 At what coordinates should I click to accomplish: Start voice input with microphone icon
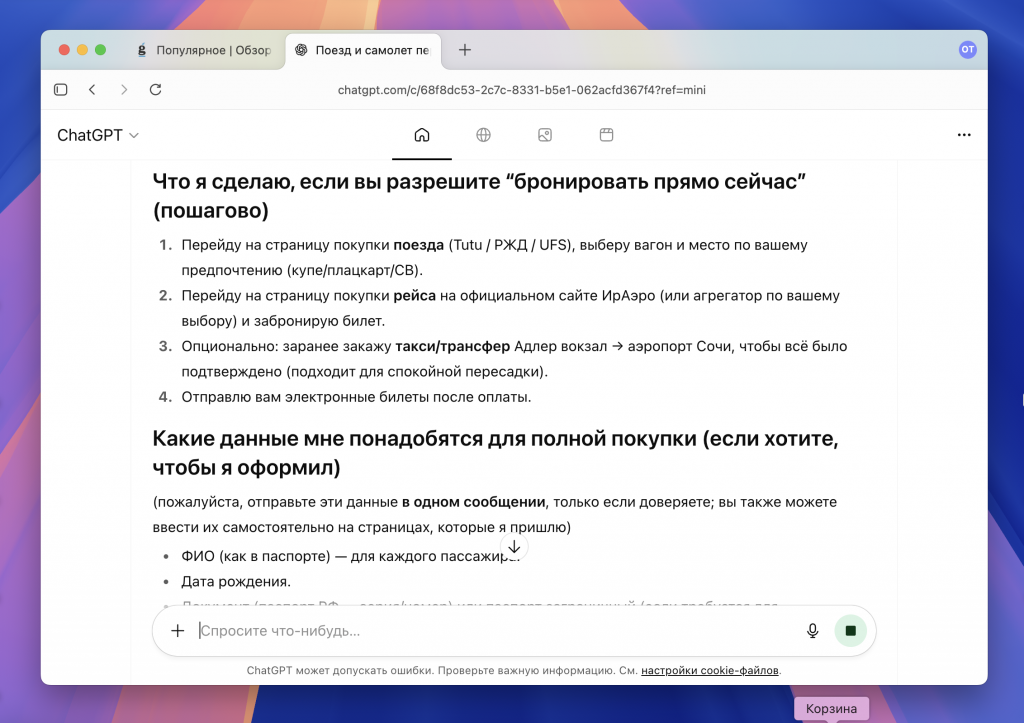pyautogui.click(x=812, y=630)
